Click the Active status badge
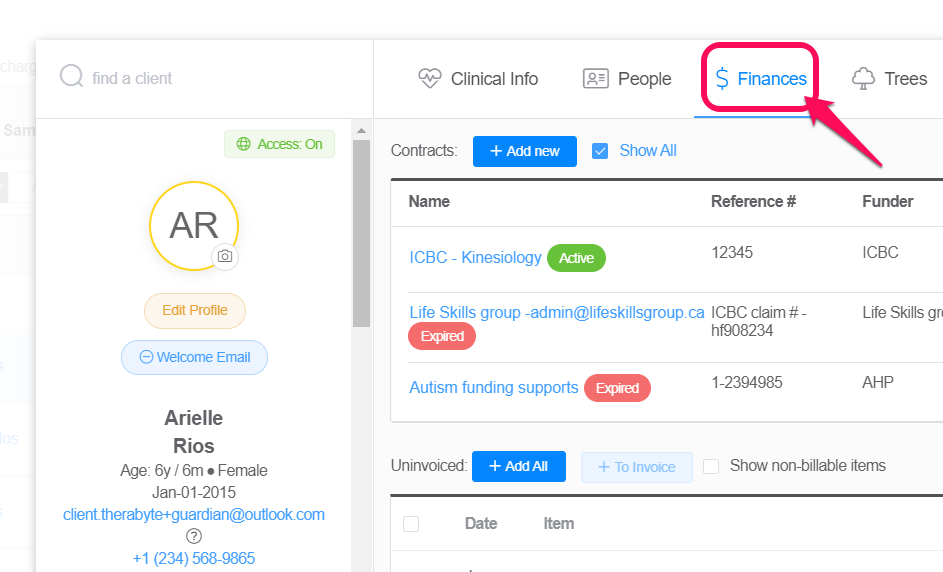 tap(576, 258)
